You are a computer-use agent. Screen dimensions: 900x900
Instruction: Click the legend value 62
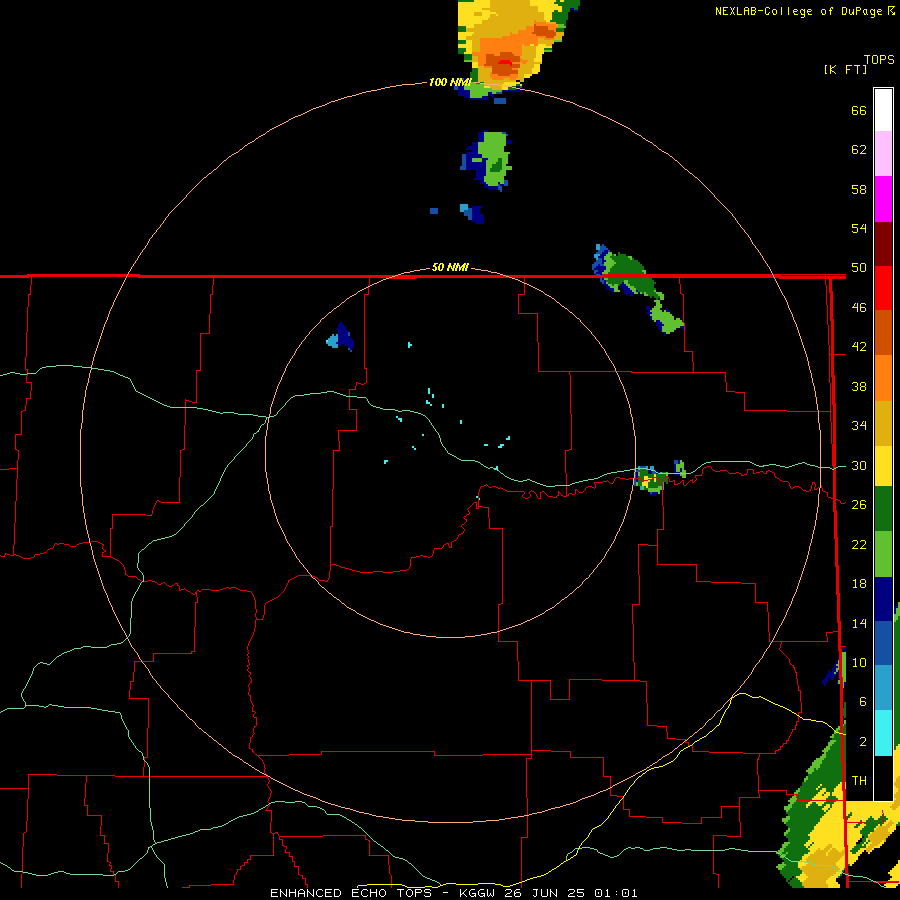coord(859,150)
